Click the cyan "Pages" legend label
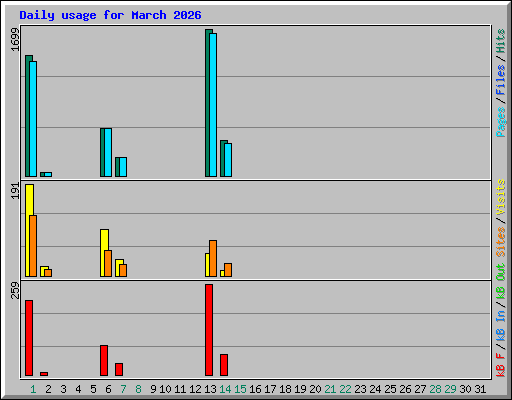Image resolution: width=512 pixels, height=400 pixels. [x=501, y=122]
